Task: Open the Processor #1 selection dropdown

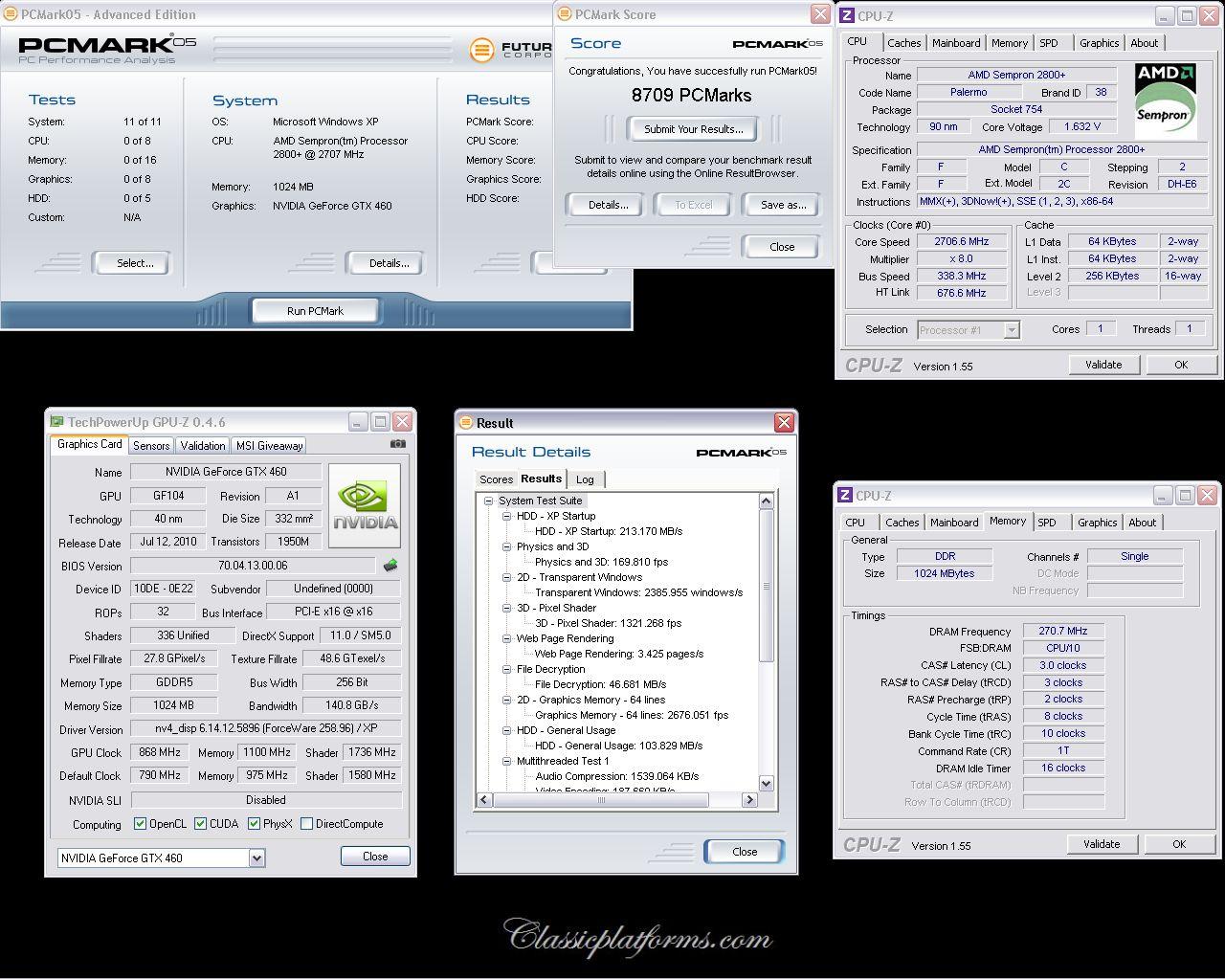Action: click(x=1012, y=330)
